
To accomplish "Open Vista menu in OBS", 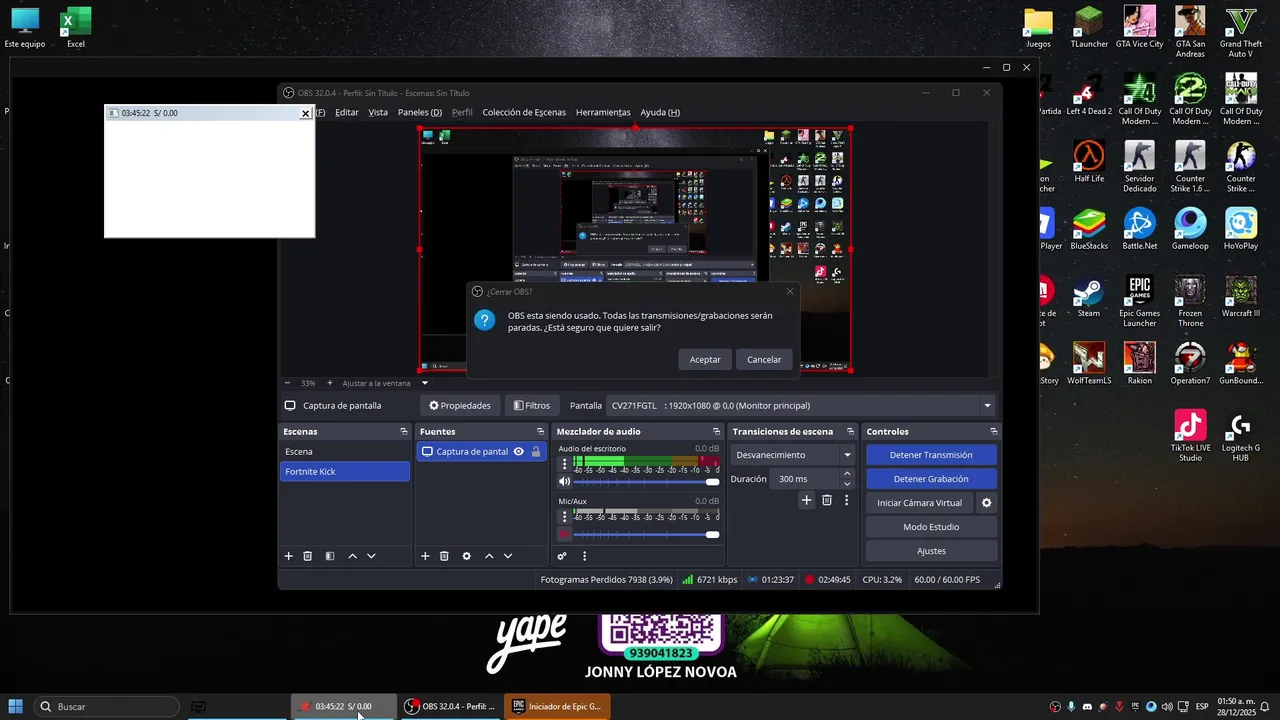I will 378,112.
